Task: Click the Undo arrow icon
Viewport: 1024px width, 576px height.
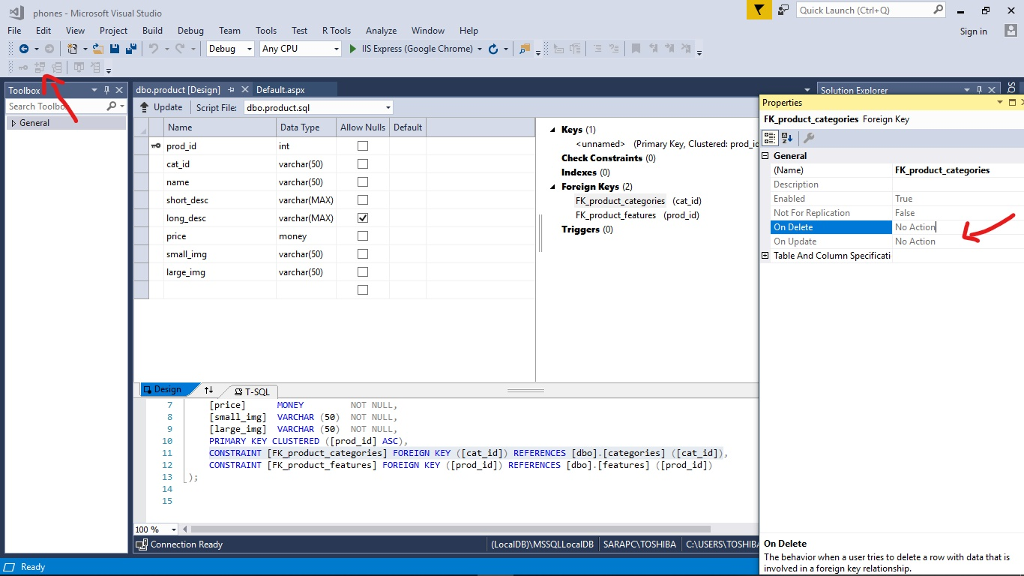Action: [x=153, y=49]
